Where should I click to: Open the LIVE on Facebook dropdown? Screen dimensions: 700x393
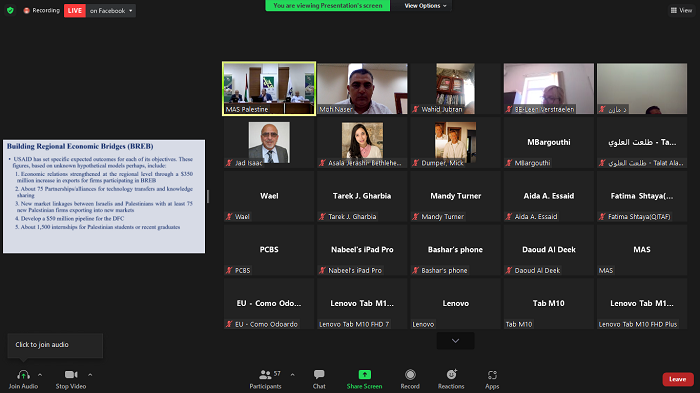coord(111,11)
